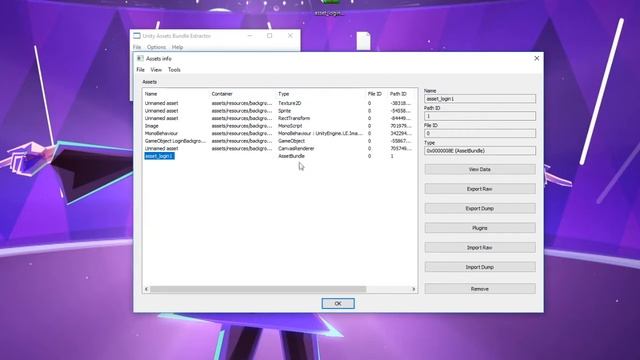The height and width of the screenshot is (360, 640).
Task: Click the File ID input field
Action: (480, 133)
